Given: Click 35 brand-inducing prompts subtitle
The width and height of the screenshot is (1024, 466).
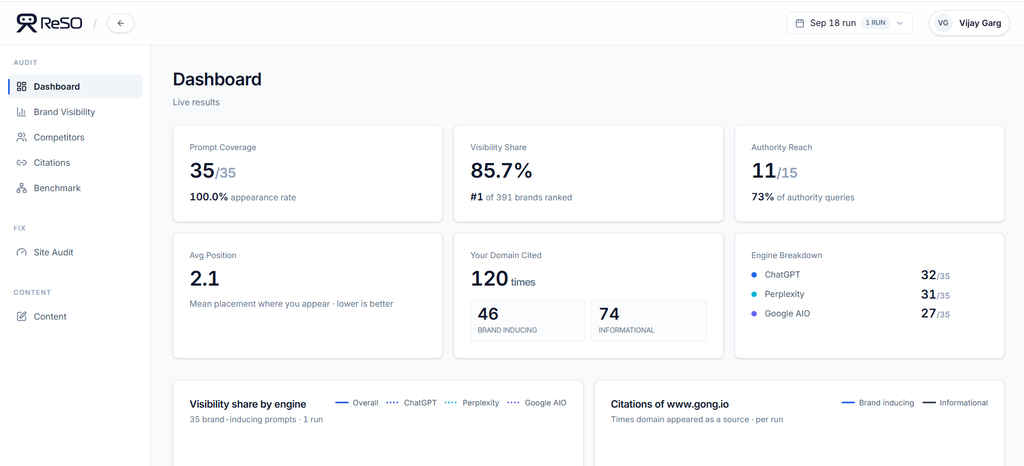Looking at the screenshot, I should 256,419.
